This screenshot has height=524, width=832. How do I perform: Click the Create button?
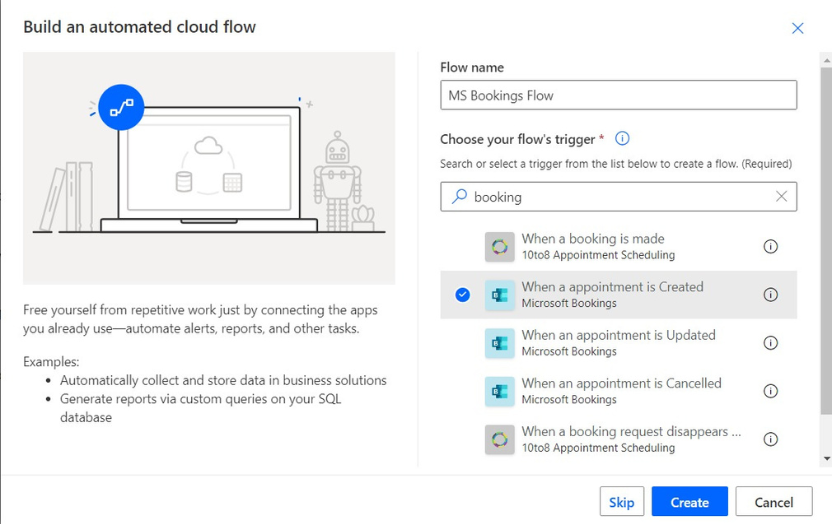(690, 501)
